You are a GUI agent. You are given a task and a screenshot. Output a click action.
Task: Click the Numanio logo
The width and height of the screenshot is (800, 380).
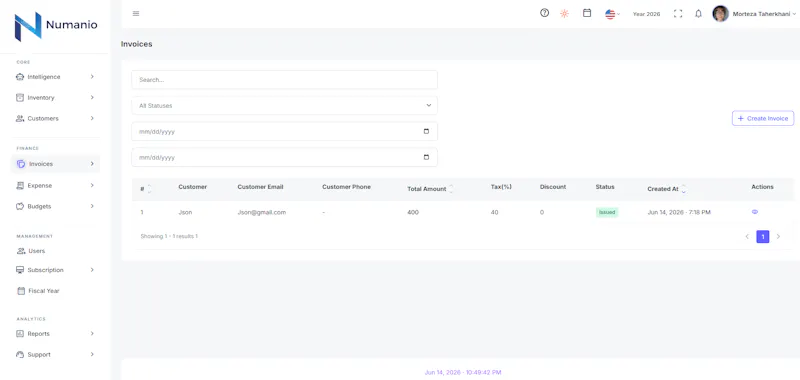(56, 27)
